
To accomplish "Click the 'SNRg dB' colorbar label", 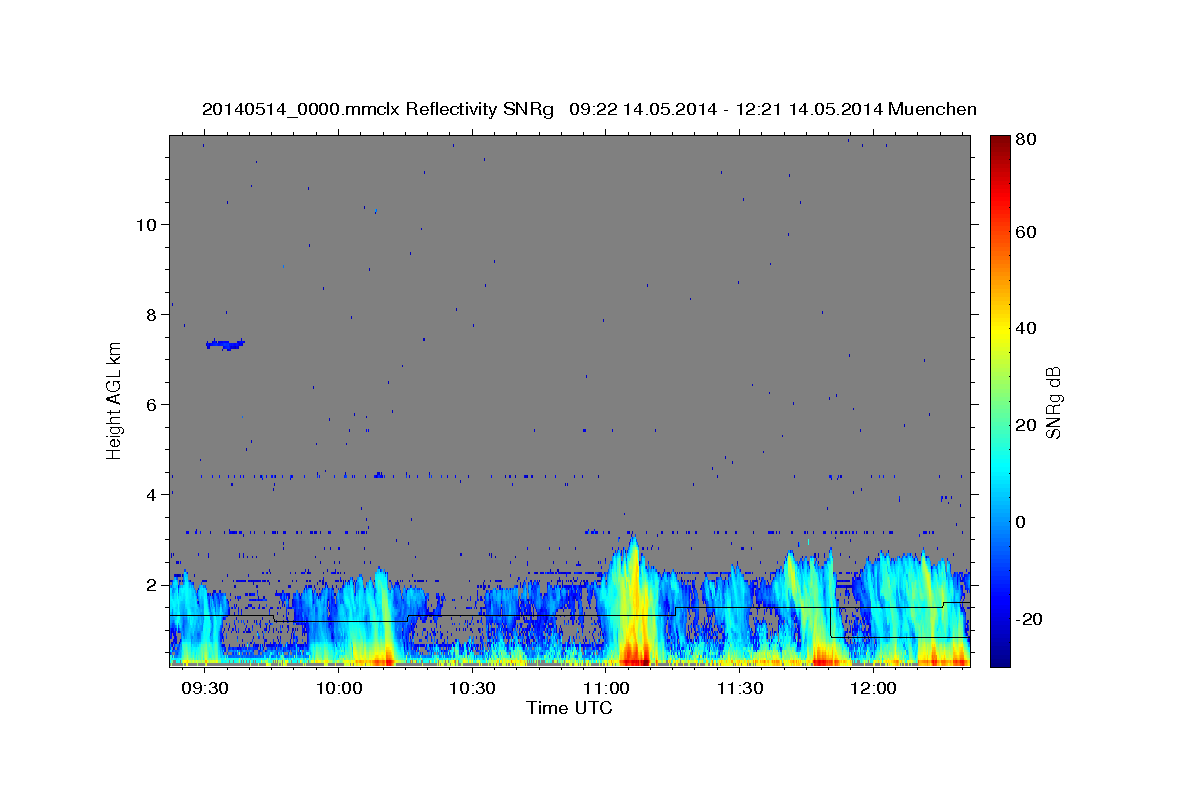I will [1053, 402].
